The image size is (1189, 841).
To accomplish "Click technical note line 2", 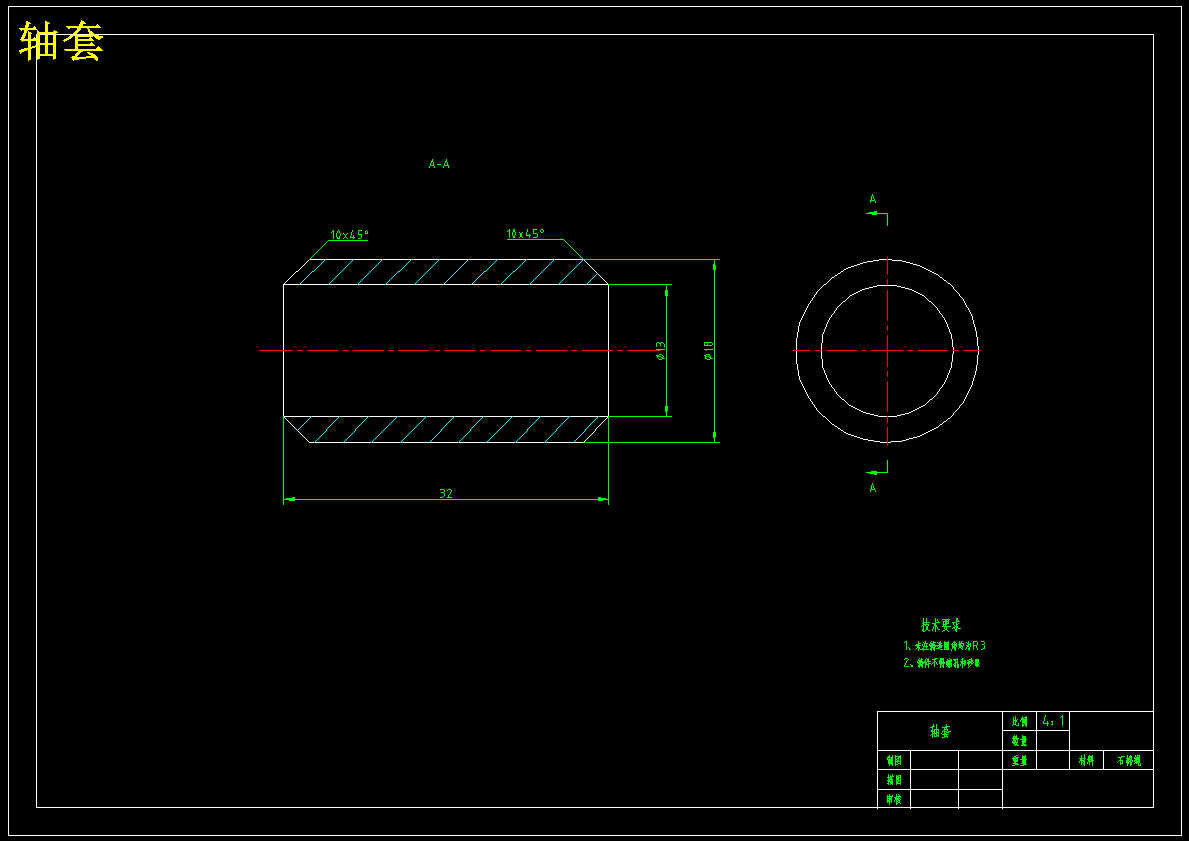I will (942, 663).
